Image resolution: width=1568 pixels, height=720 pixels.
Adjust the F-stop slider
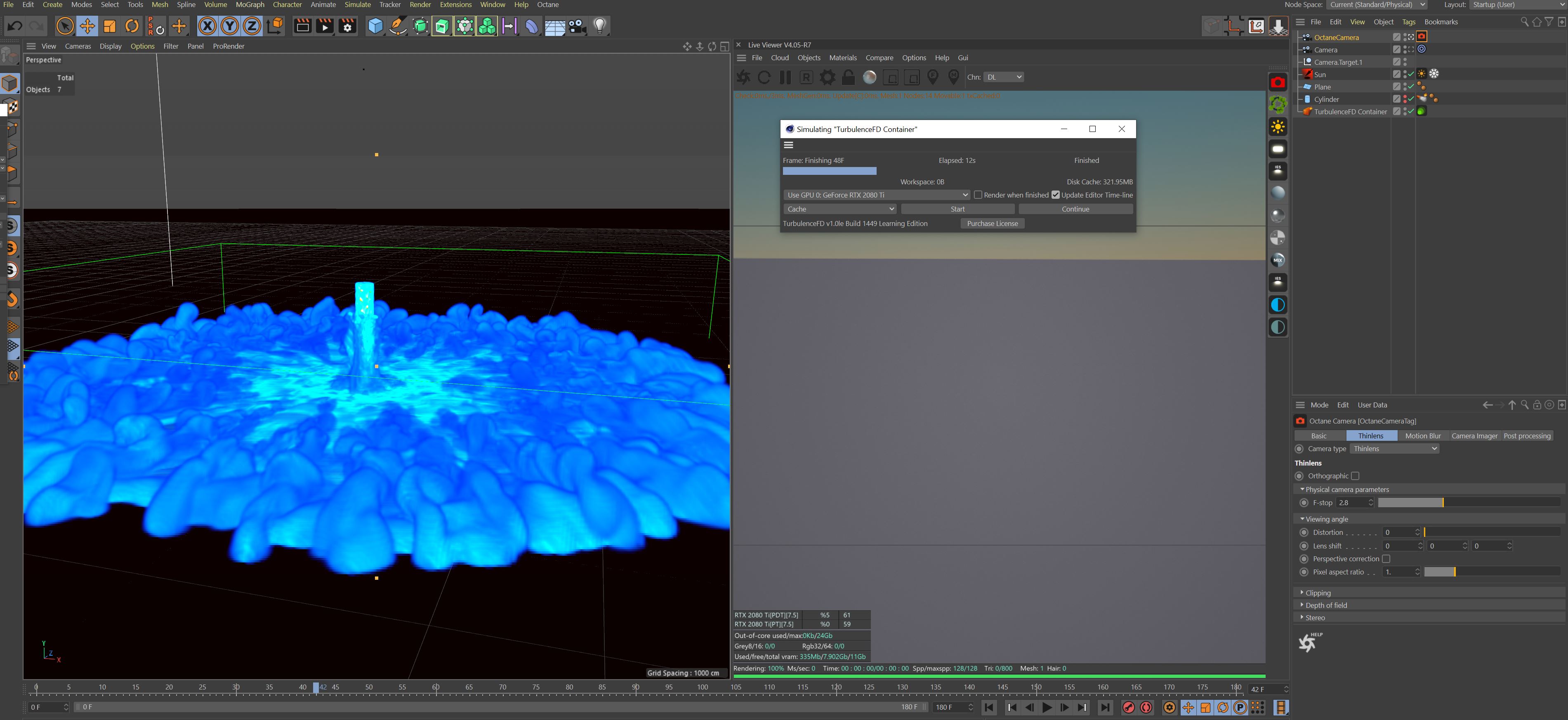pos(1443,503)
